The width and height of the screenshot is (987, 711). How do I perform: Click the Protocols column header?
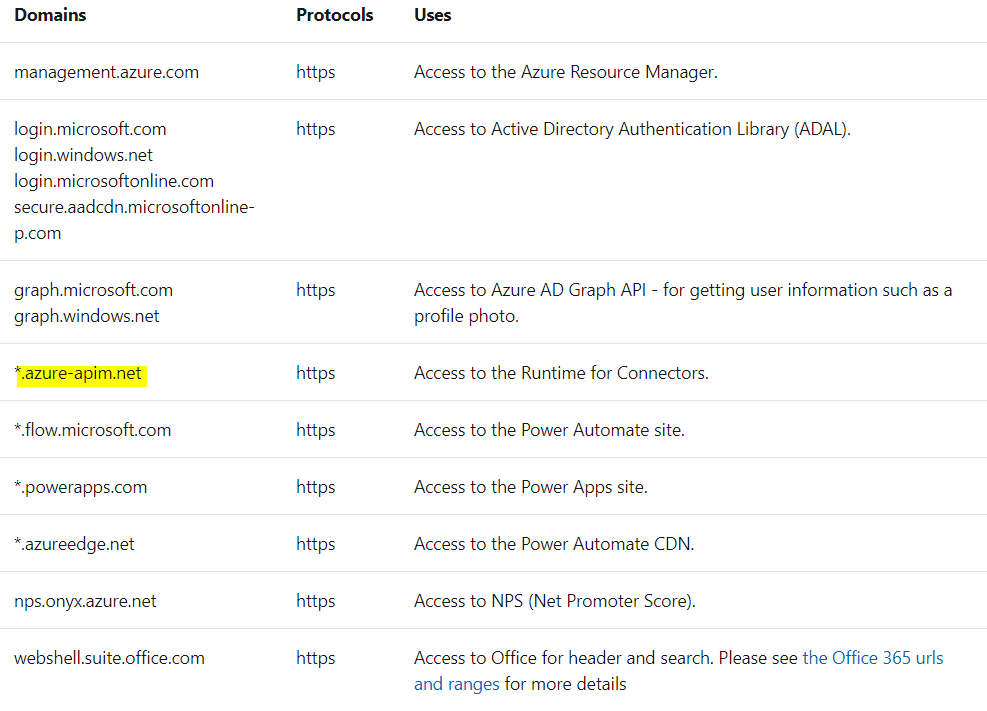click(335, 15)
